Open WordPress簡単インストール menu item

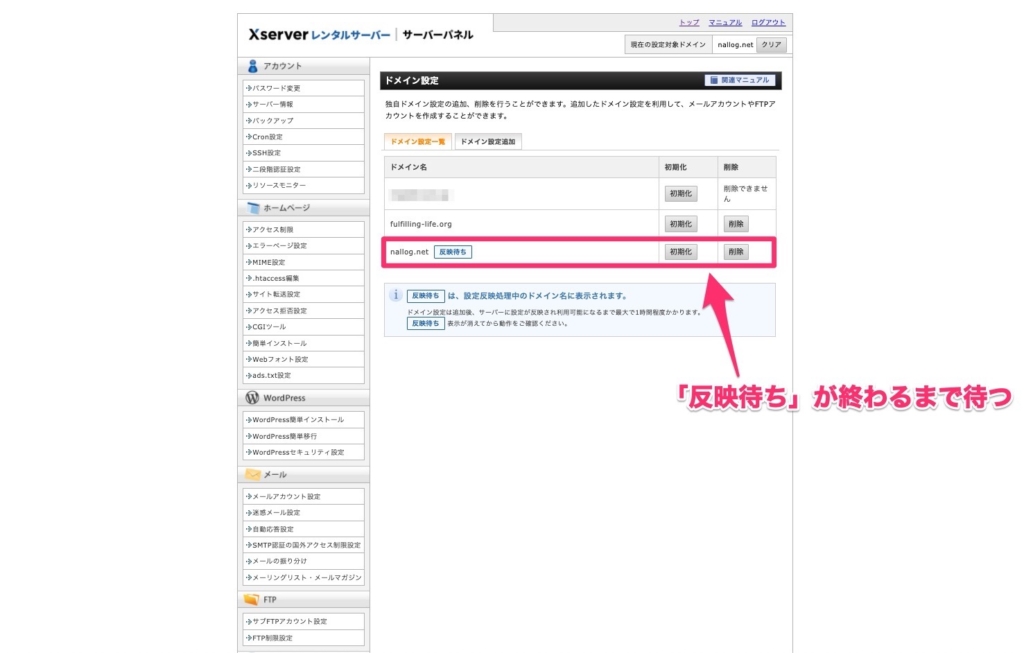pos(298,420)
